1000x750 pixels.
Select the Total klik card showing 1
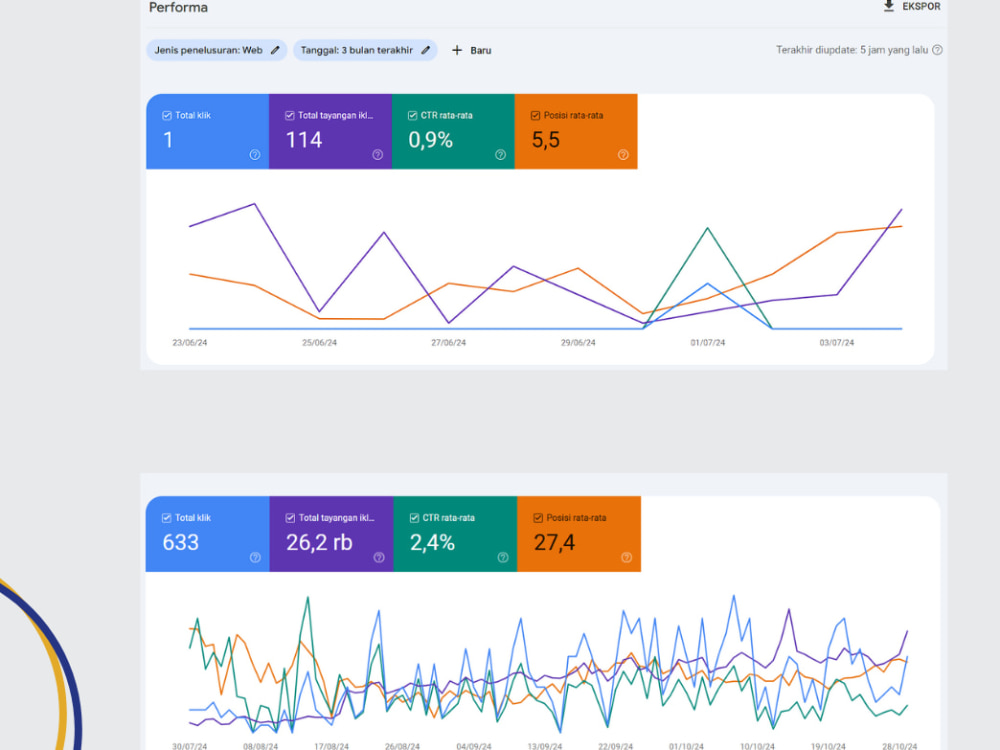click(x=207, y=131)
